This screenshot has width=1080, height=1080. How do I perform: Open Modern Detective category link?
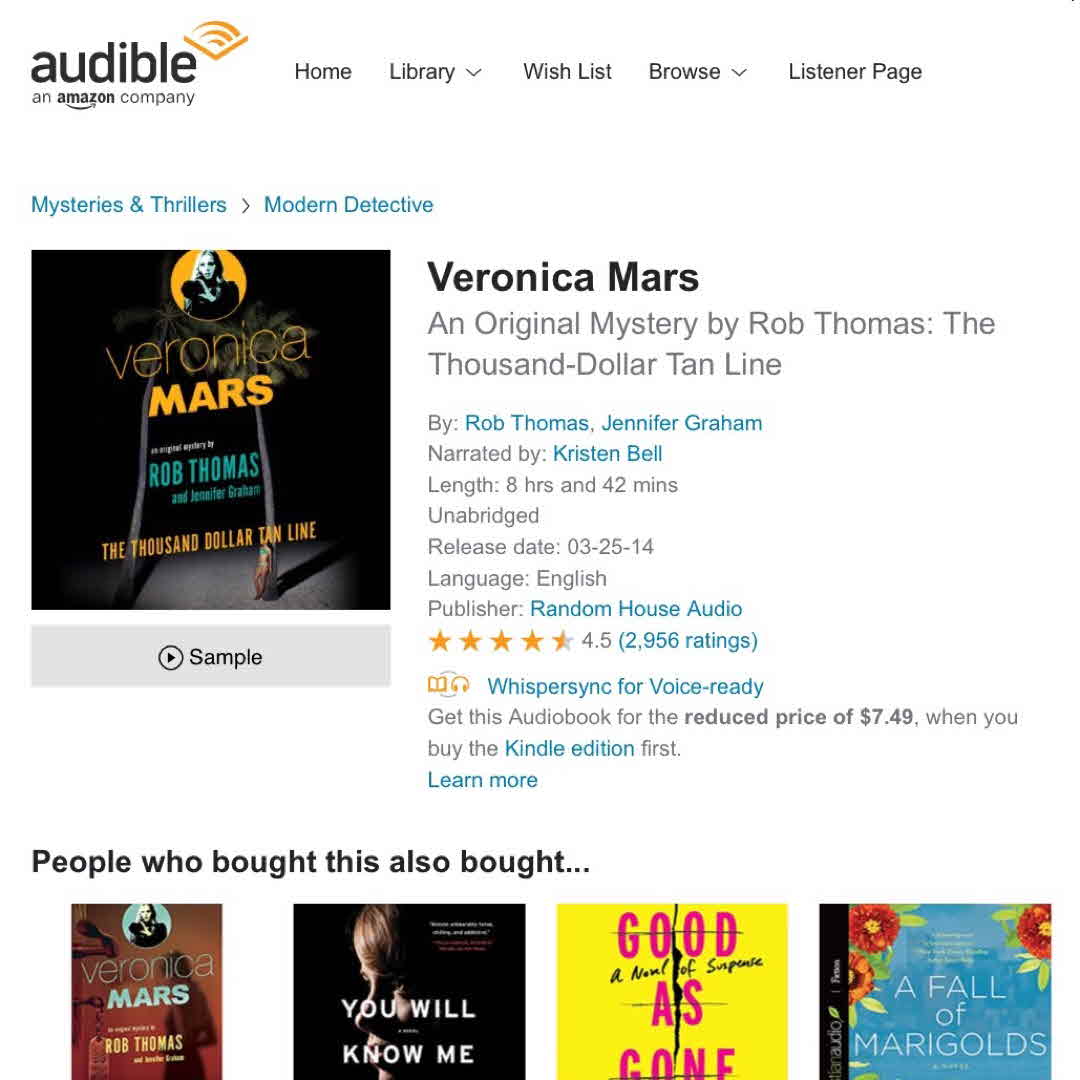pos(349,205)
